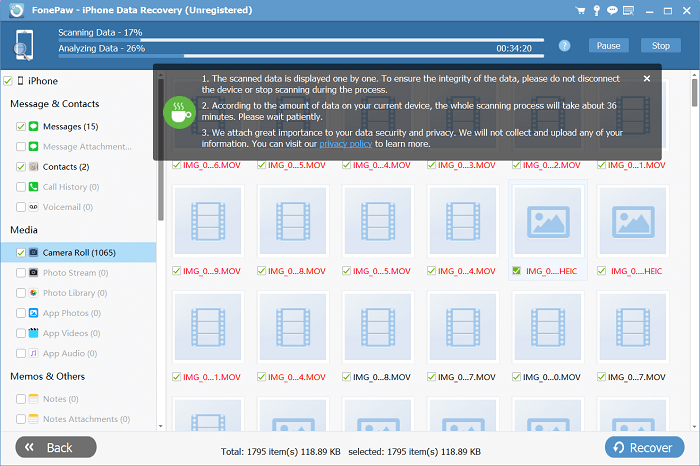Open the first HEIC image thumbnail

tap(548, 221)
